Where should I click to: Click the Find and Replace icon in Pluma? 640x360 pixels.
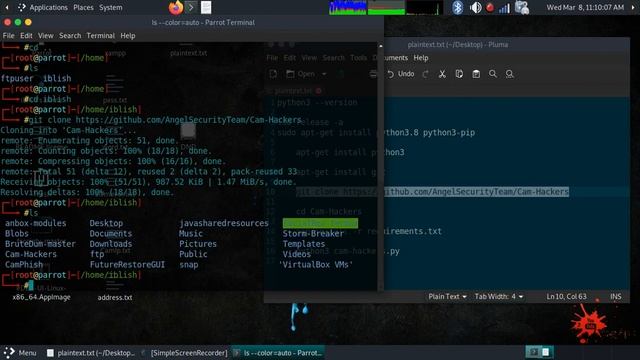coord(509,74)
